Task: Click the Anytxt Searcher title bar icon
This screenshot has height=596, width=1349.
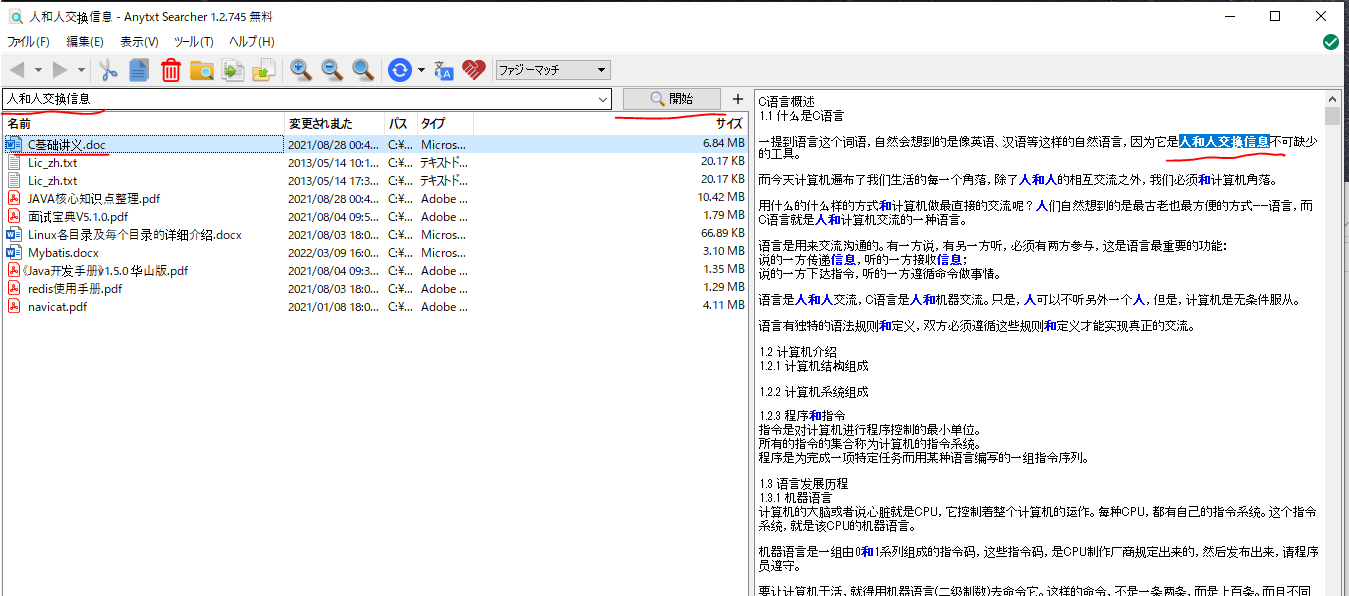Action: click(15, 17)
